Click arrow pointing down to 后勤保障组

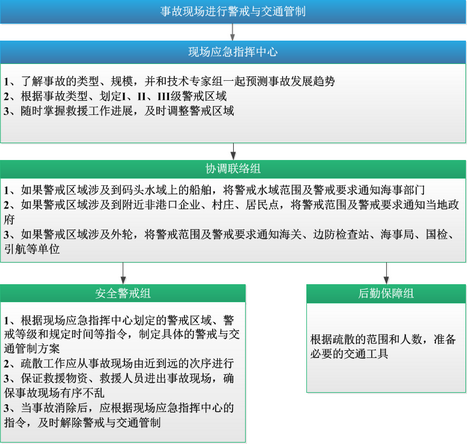(386, 273)
